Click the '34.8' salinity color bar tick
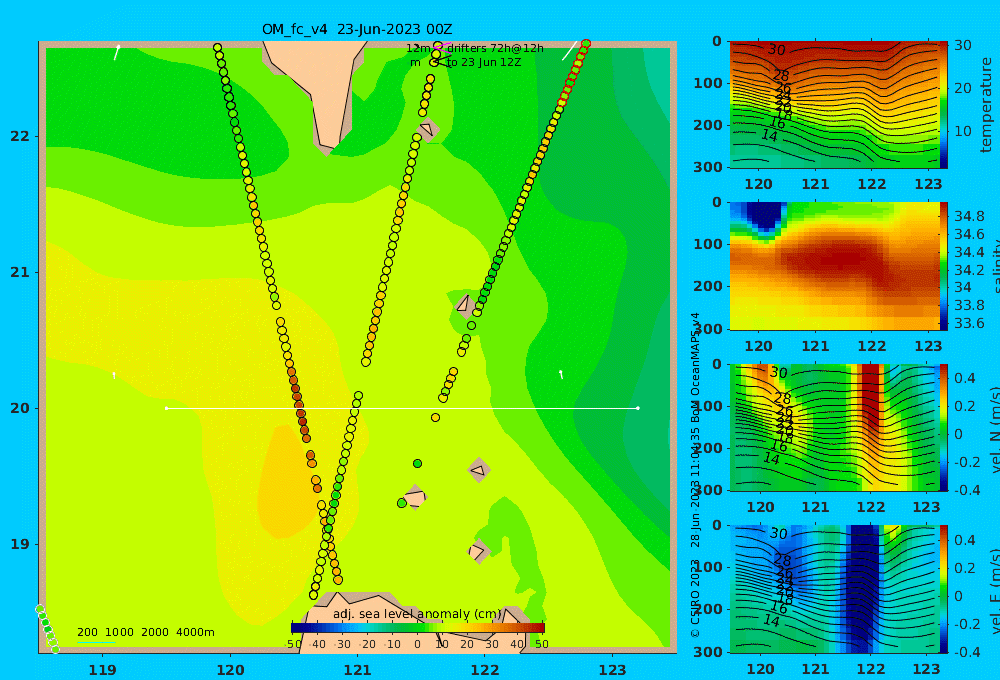 pos(969,216)
